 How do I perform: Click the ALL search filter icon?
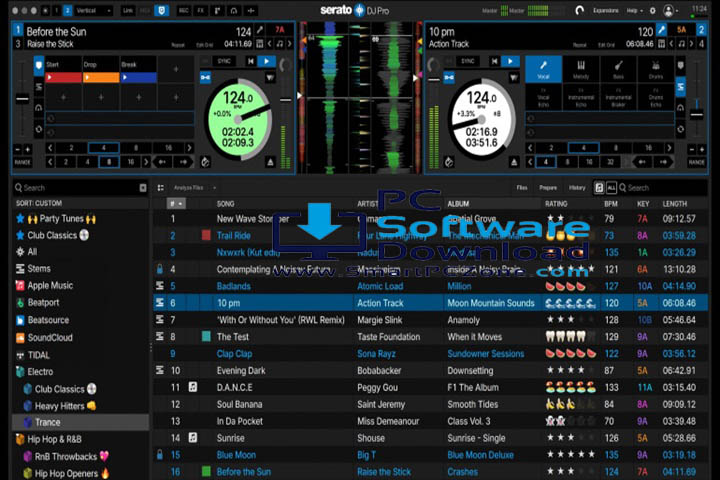pos(611,187)
